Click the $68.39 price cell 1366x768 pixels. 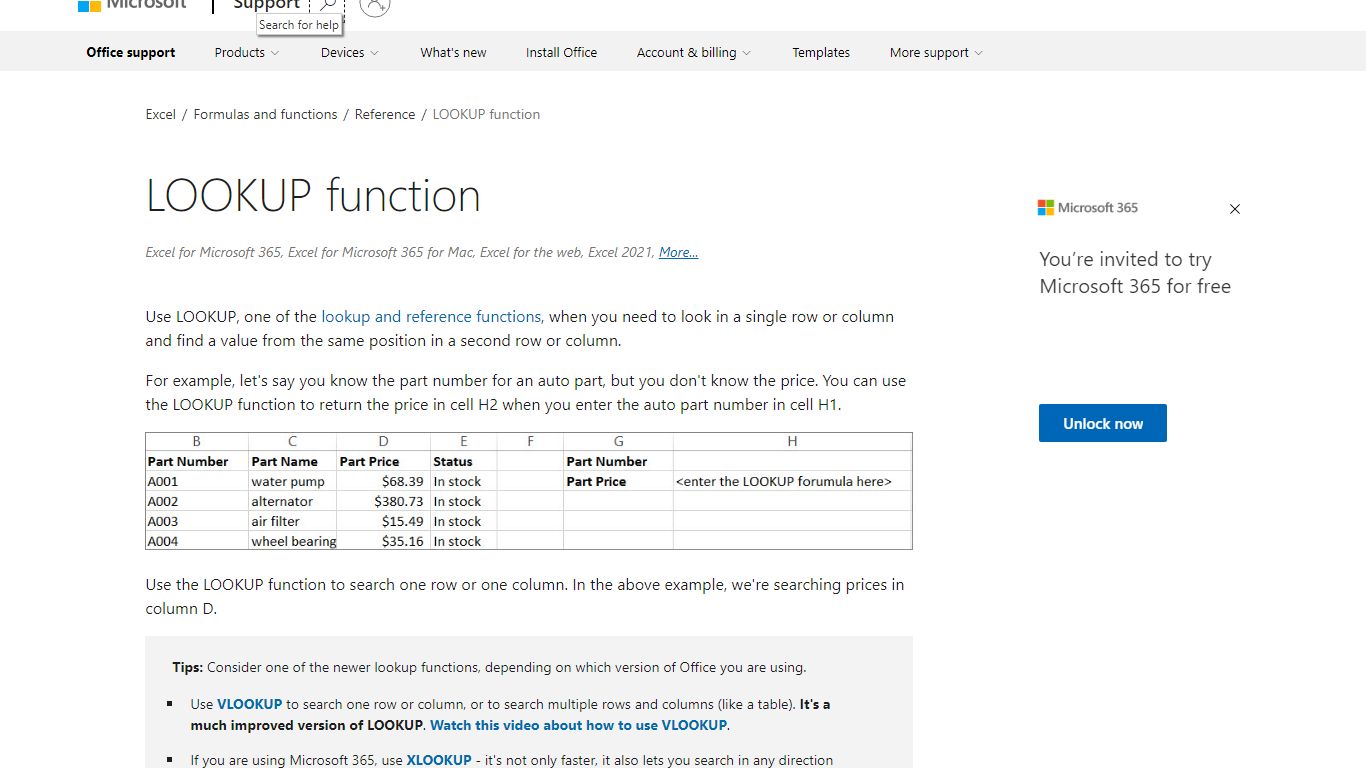(x=384, y=481)
